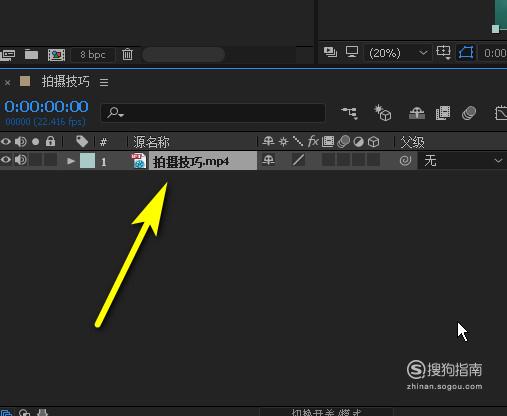Viewport: 507px width, 416px height.
Task: Enable motion blur on 拍摄技巧.mp4 layer
Action: [x=343, y=160]
